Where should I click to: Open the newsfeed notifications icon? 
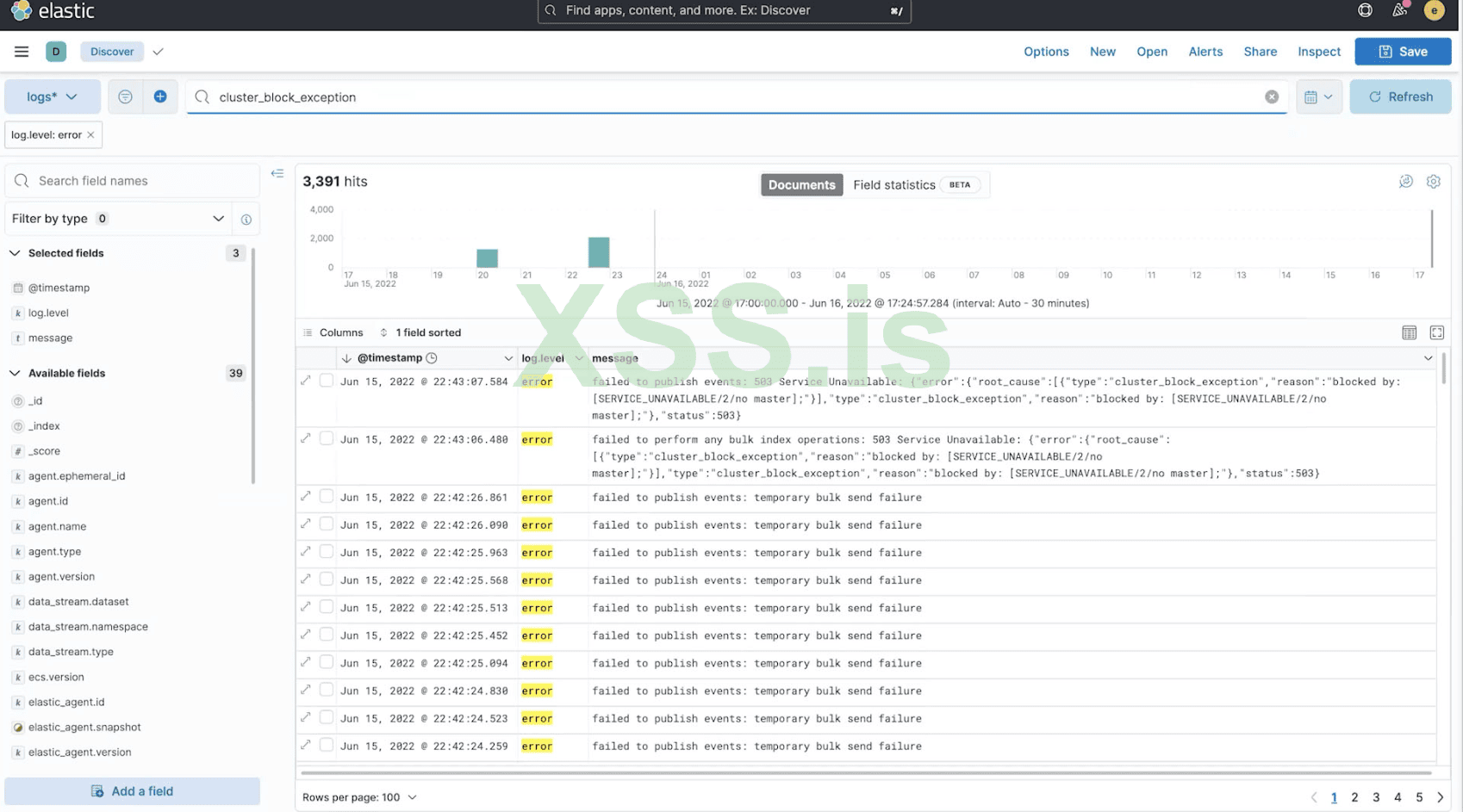(x=1399, y=10)
